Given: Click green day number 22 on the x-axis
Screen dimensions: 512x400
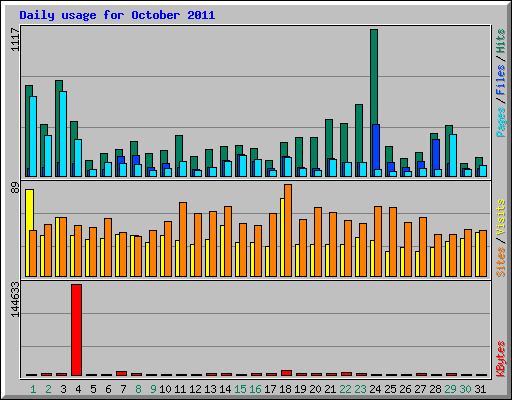Looking at the screenshot, I should coord(345,389).
